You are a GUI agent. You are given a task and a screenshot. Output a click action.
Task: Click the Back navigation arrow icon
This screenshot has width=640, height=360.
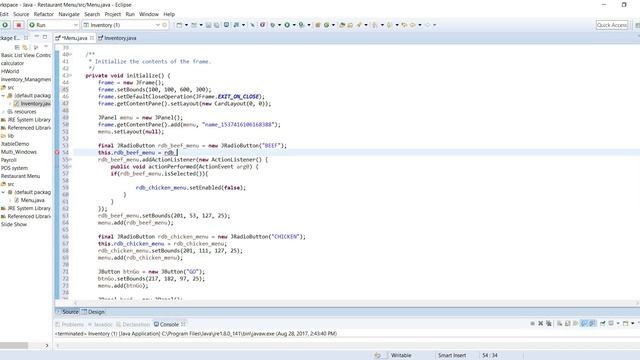[x=413, y=25]
